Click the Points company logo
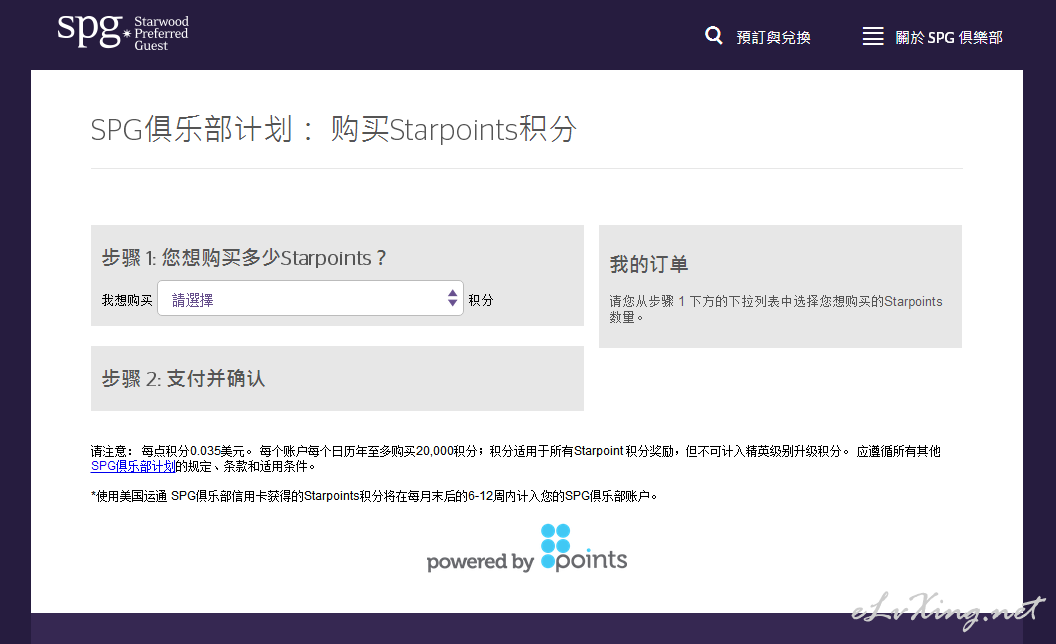The image size is (1056, 644). click(584, 548)
